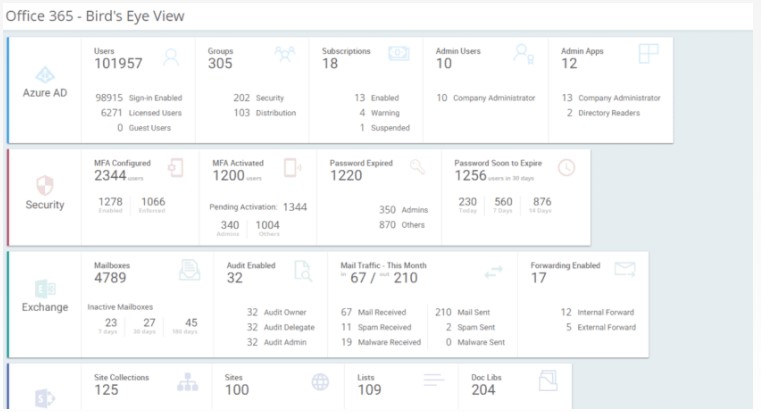The image size is (761, 412).
Task: Click 10 Company Administrator under Admin Users
Action: pos(486,98)
